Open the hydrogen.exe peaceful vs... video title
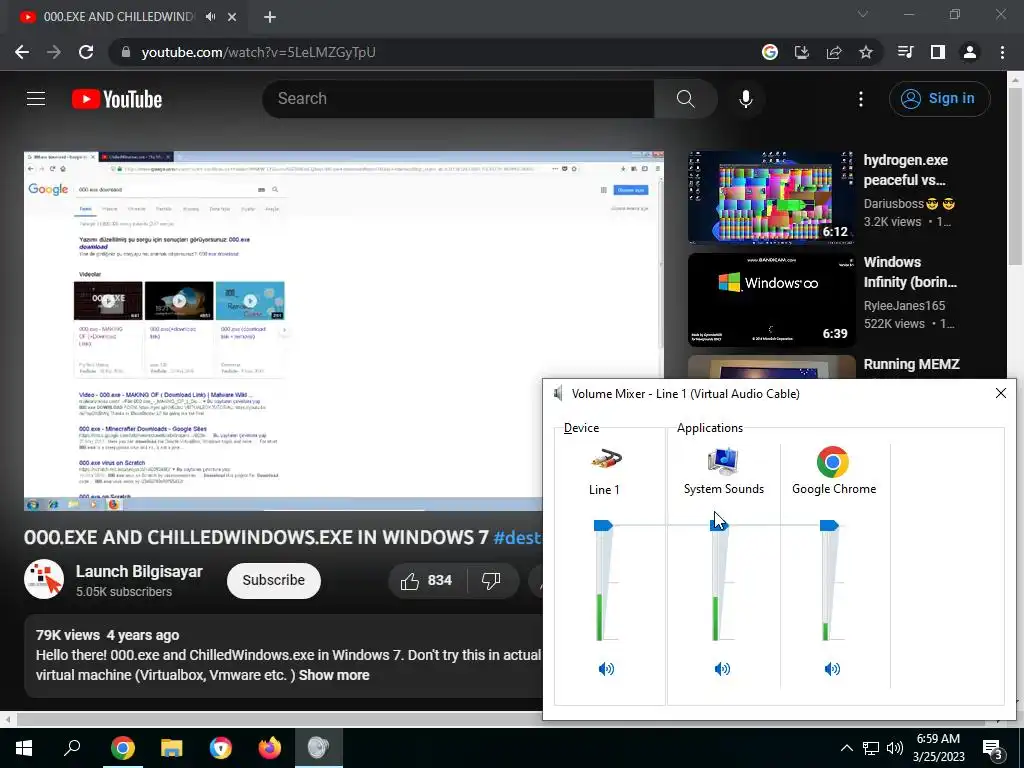Viewport: 1024px width, 768px height. click(906, 170)
